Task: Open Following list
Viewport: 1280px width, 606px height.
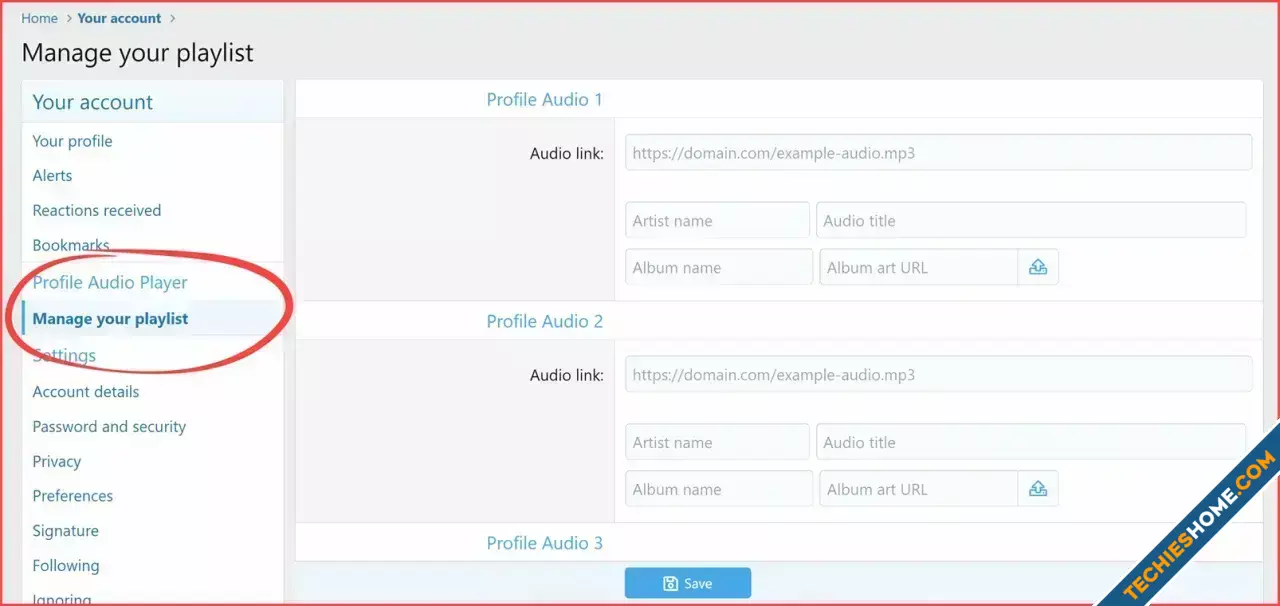Action: click(66, 566)
